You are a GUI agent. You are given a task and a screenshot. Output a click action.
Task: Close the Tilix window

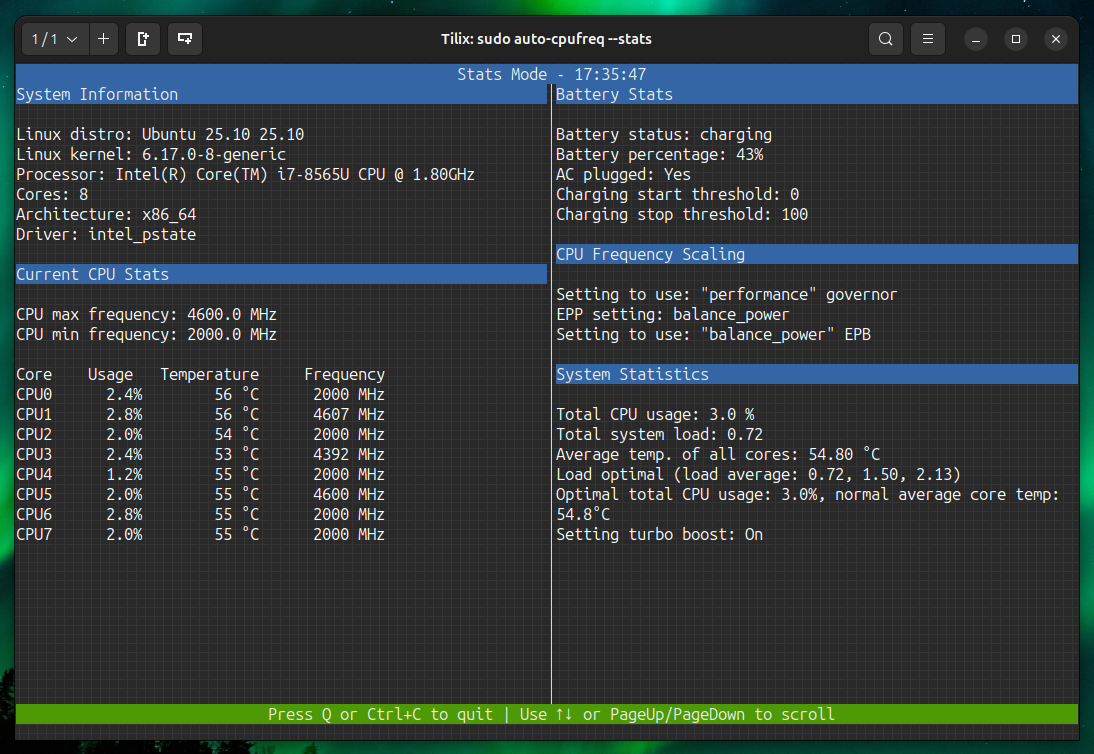(x=1056, y=39)
